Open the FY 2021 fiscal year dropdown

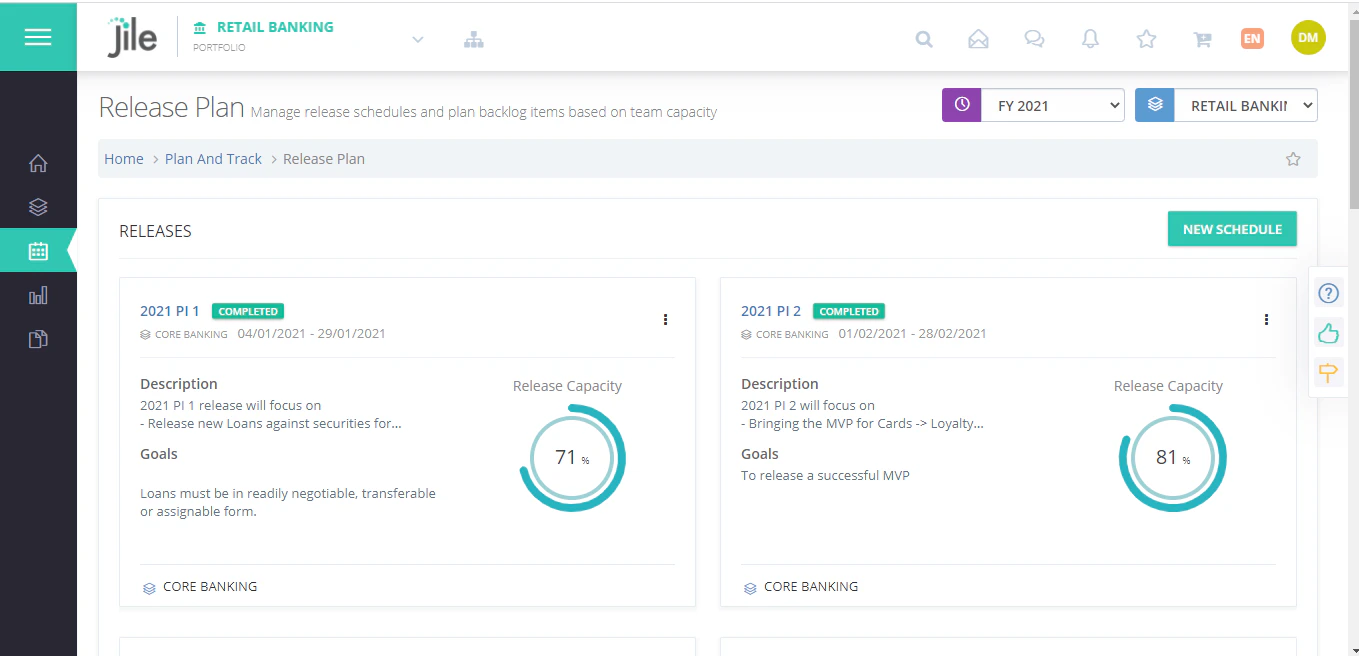[1053, 104]
